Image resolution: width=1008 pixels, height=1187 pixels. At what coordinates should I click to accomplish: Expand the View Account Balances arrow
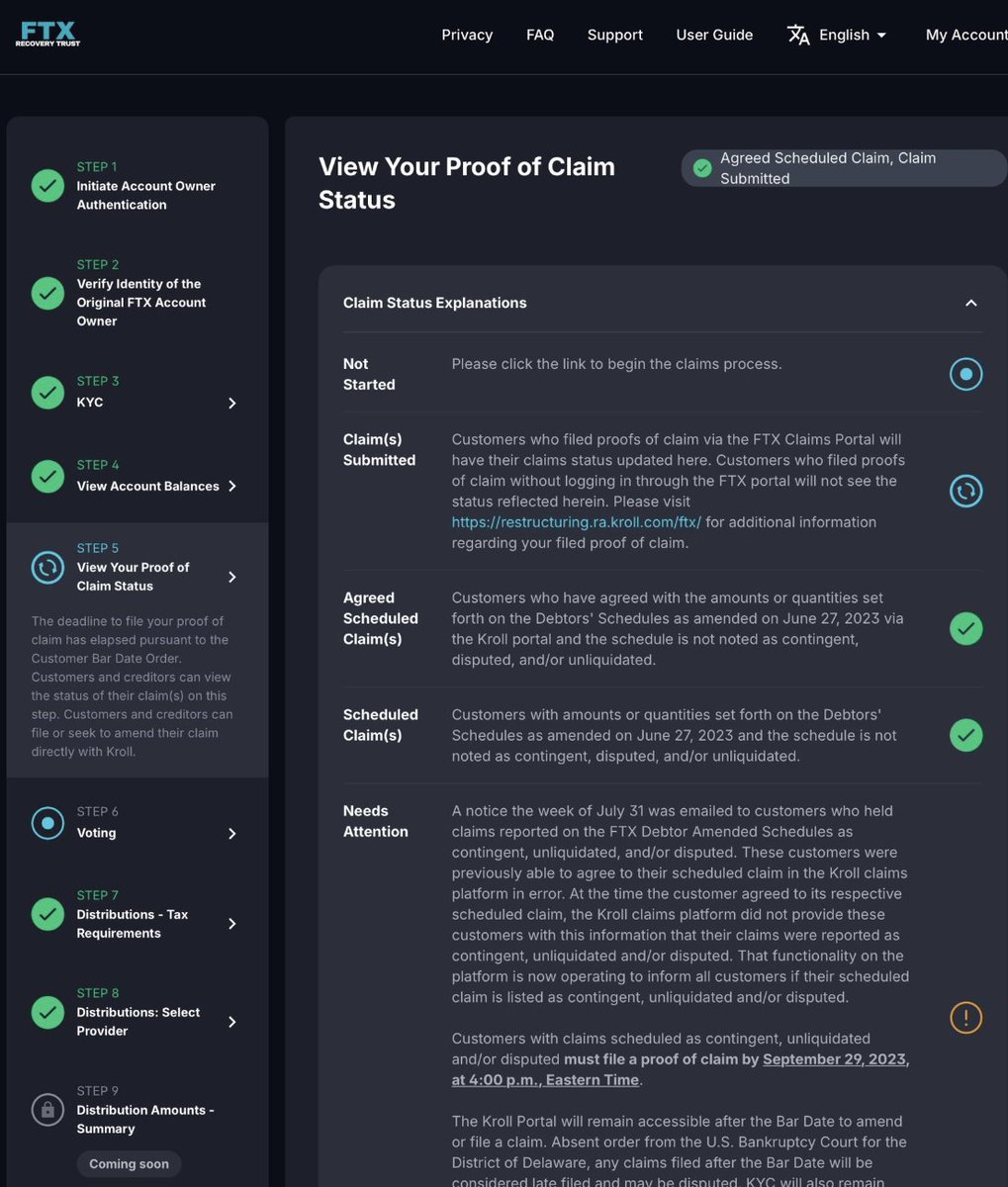pos(232,486)
